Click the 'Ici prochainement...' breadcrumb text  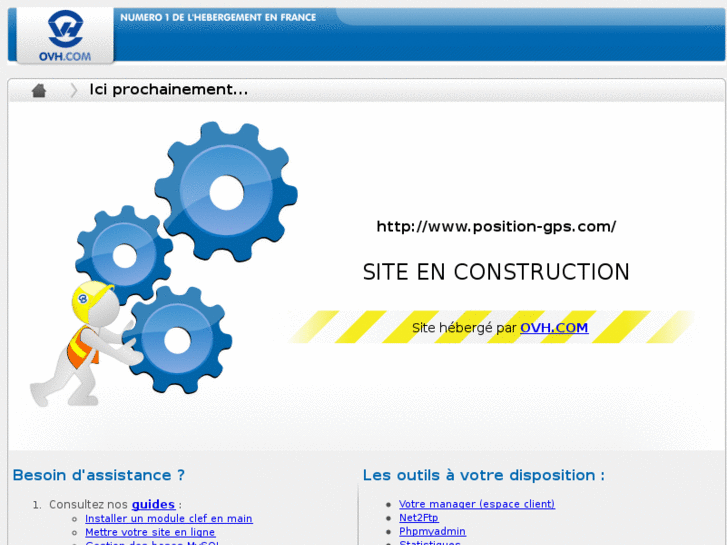[169, 89]
